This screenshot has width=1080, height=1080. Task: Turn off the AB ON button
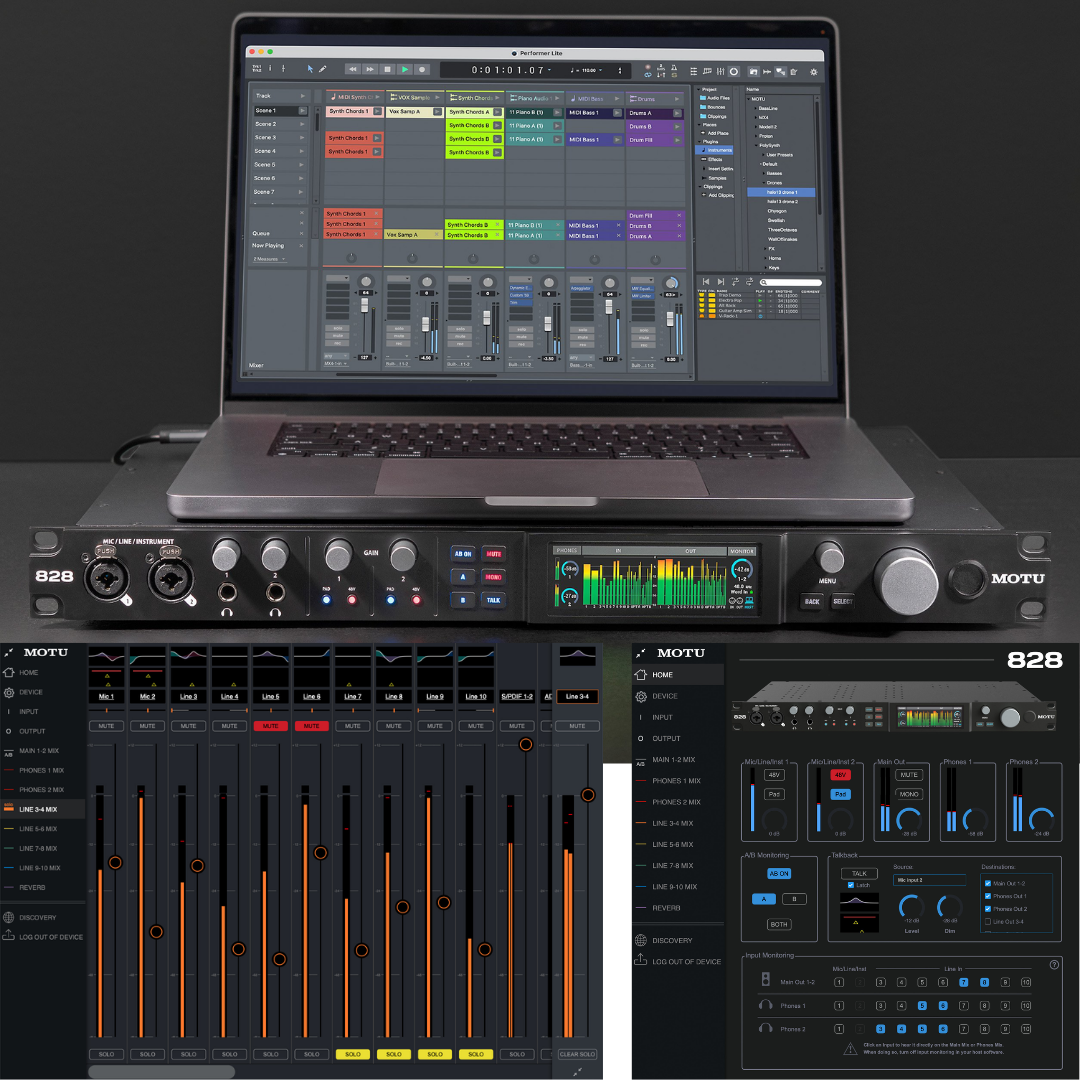tap(779, 873)
